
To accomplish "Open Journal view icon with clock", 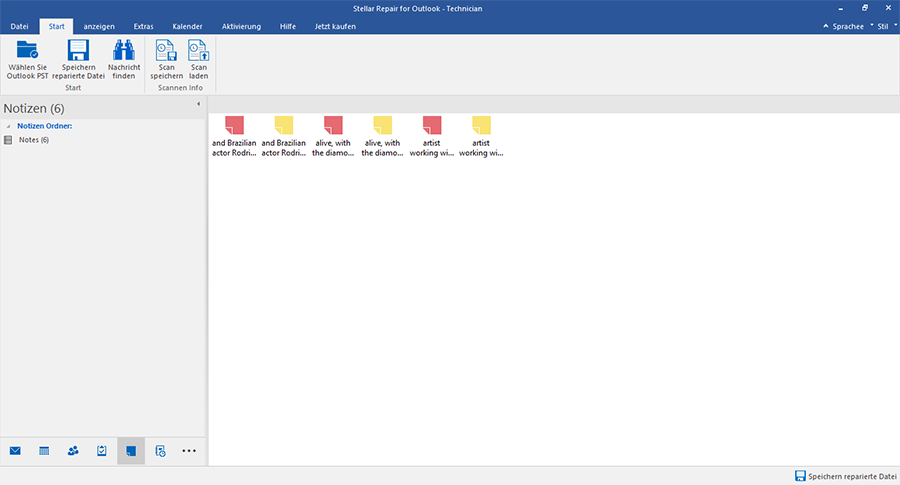I will click(x=160, y=451).
